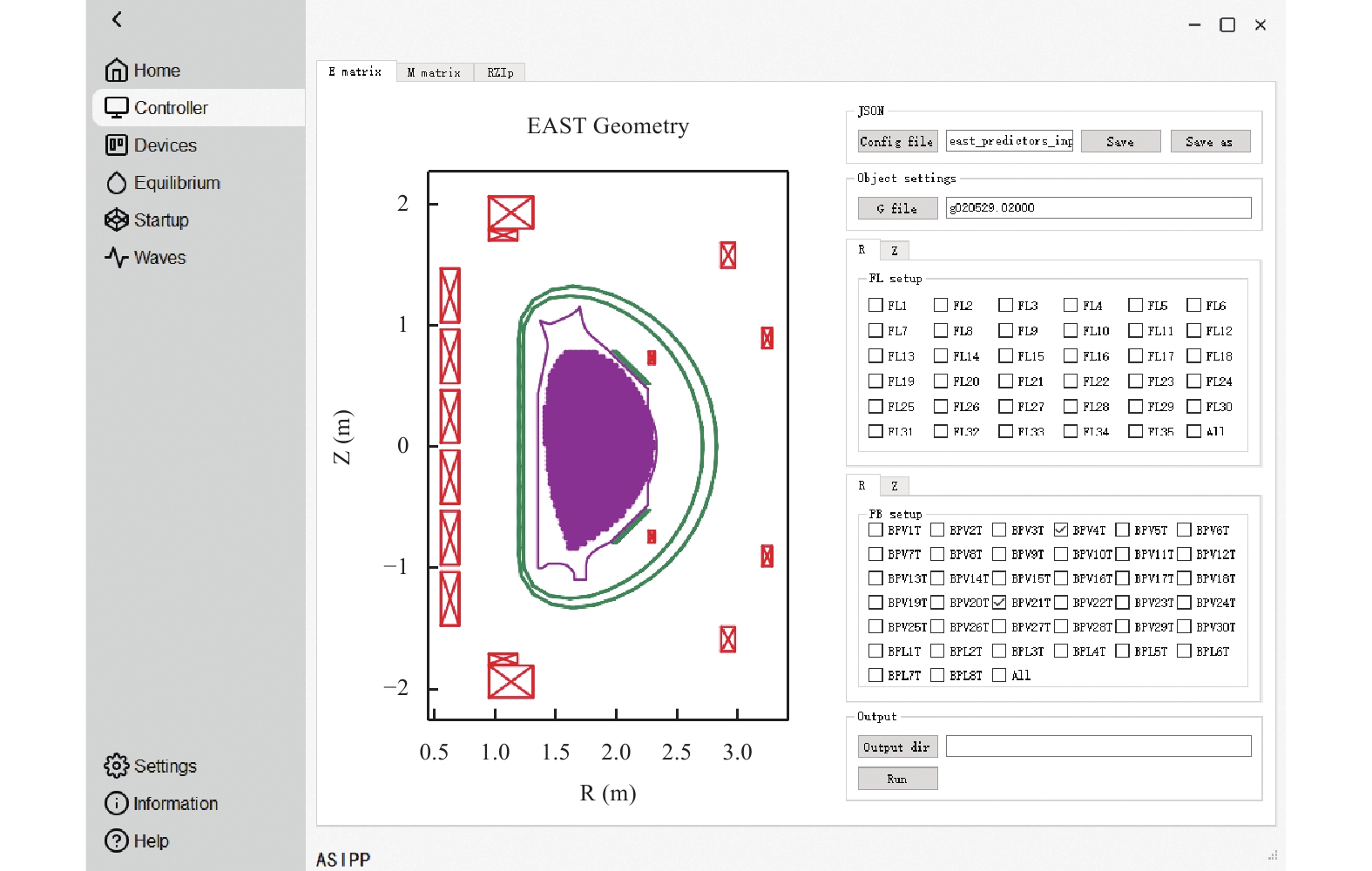Viewport: 1372px width, 871px height.
Task: Uncheck the BPV4T checkbox
Action: click(x=1060, y=530)
